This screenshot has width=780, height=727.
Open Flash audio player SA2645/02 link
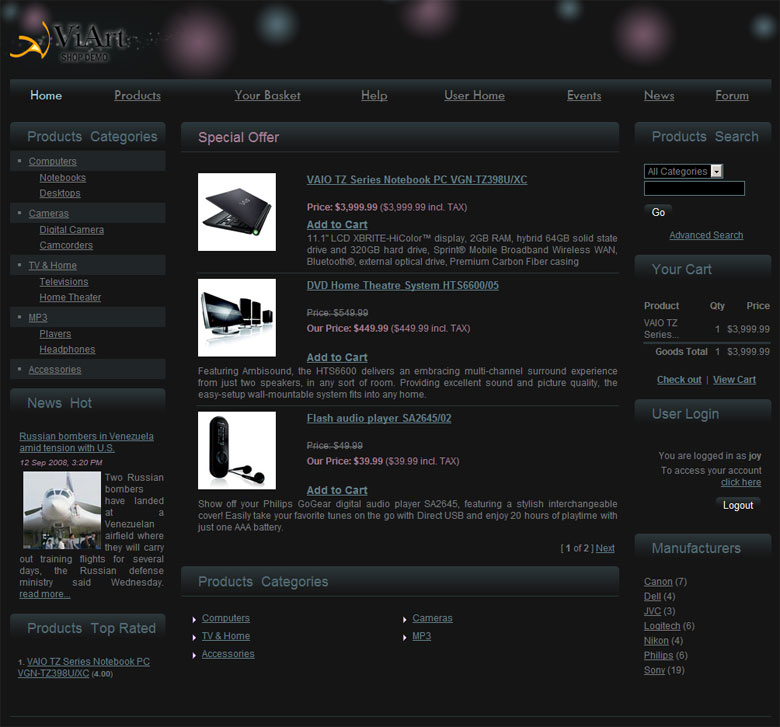pos(379,418)
